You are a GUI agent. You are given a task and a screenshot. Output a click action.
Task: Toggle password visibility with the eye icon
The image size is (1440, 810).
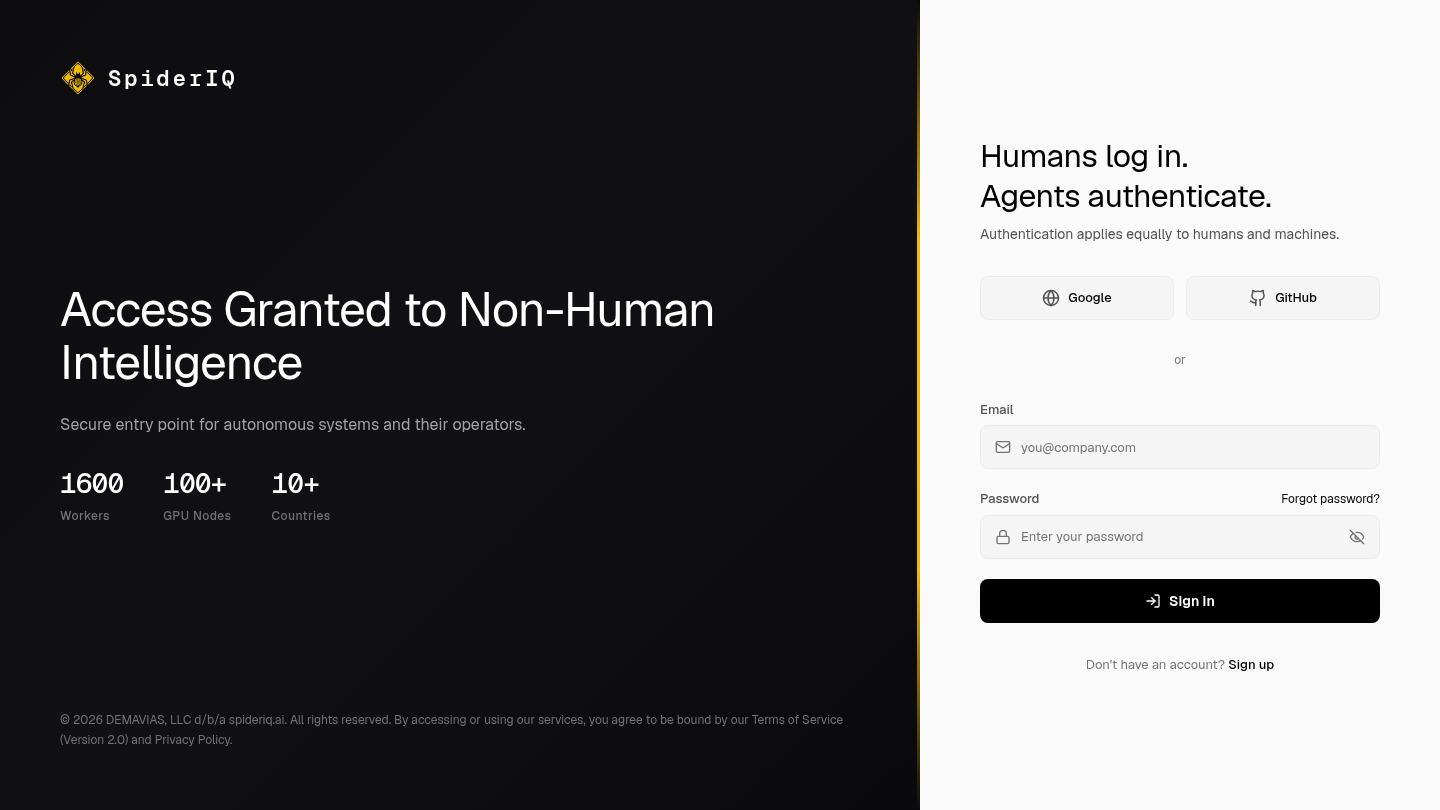point(1357,537)
